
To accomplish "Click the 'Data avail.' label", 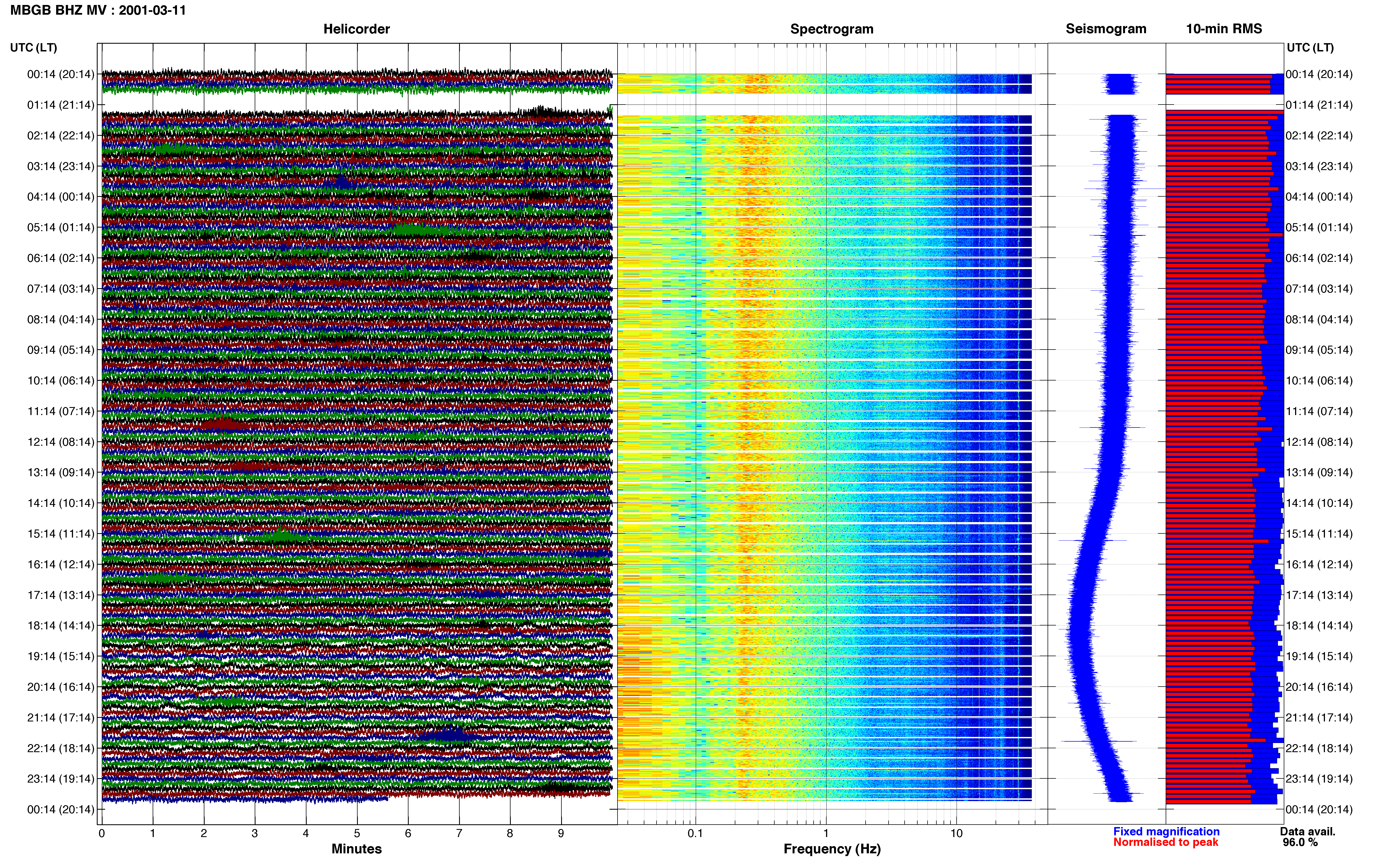I will click(1308, 831).
